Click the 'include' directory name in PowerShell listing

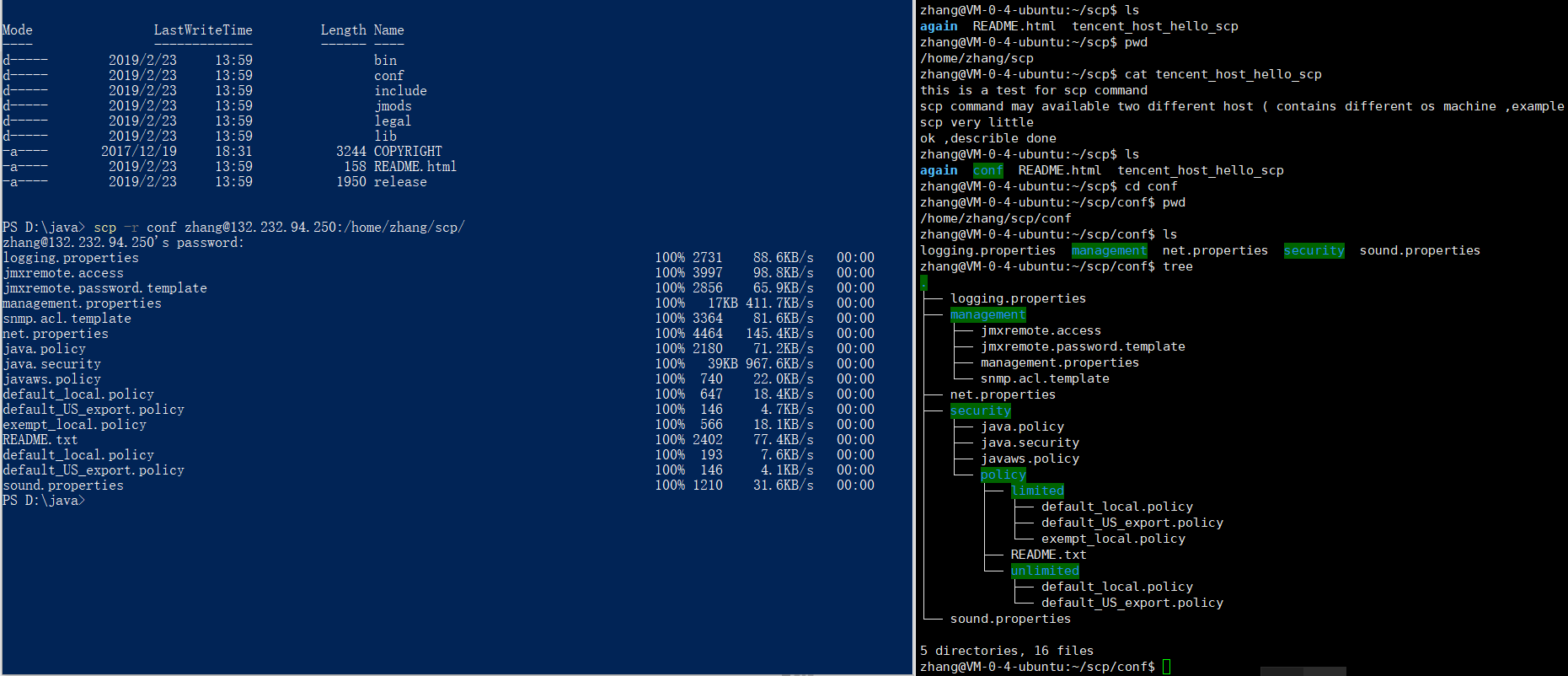click(x=400, y=91)
